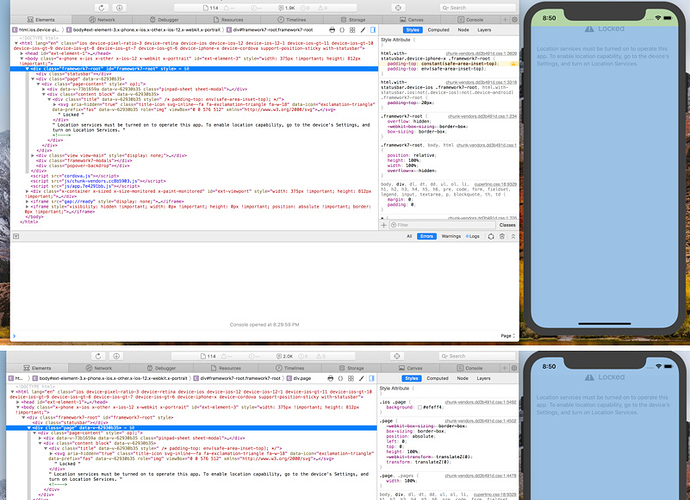Viewport: 690px width, 500px height.
Task: Select Layers panel in upper sidebar
Action: [484, 29]
